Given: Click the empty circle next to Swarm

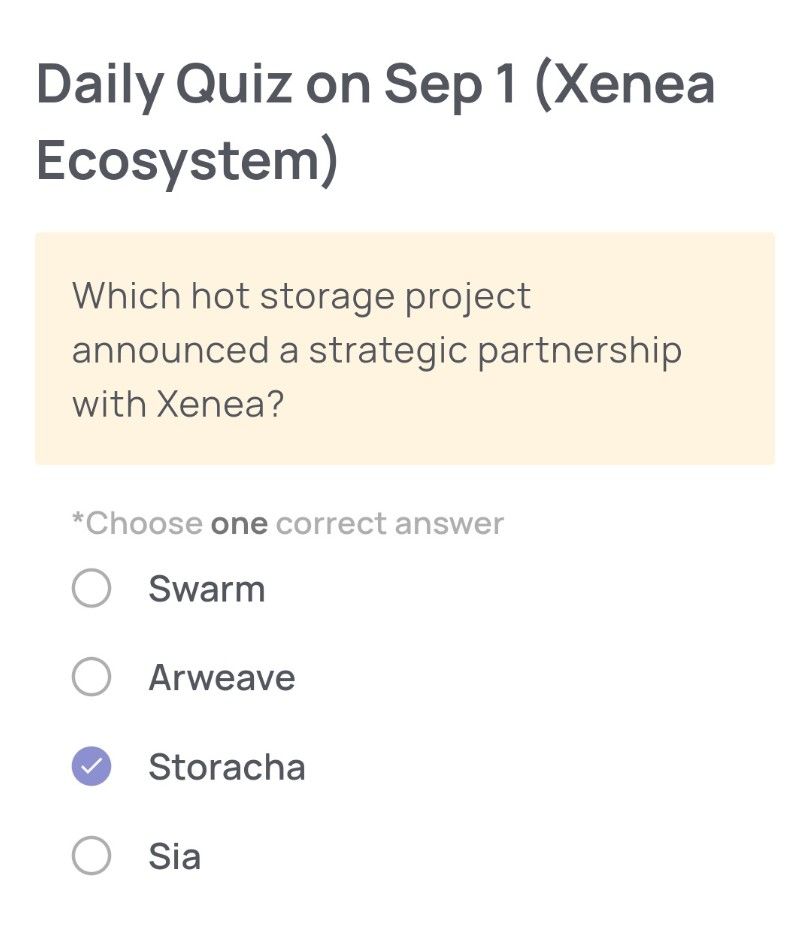Looking at the screenshot, I should point(92,589).
